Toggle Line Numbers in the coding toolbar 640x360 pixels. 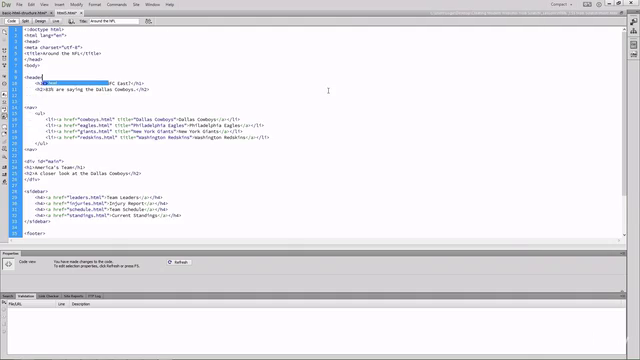coord(4,94)
